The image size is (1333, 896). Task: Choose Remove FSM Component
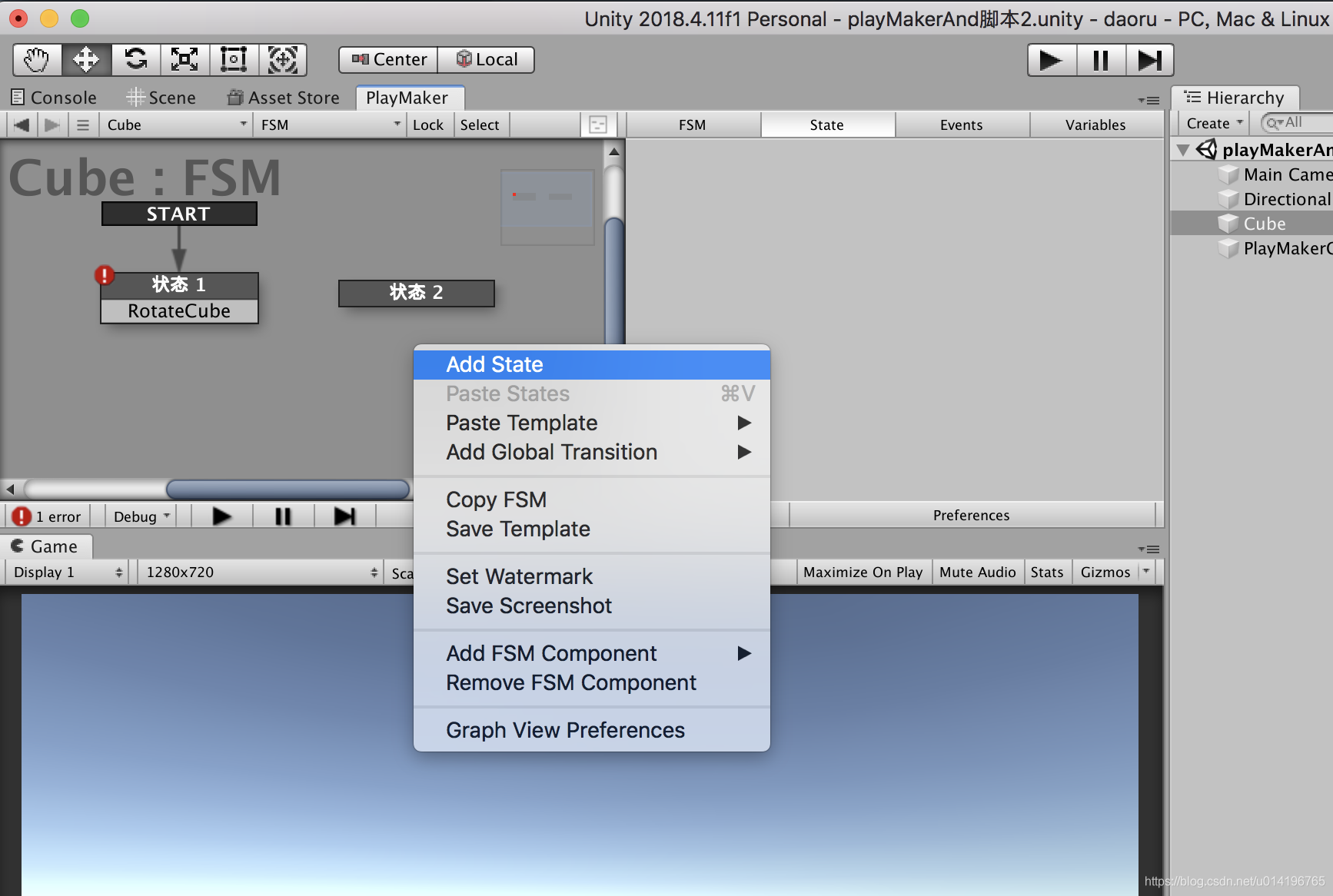(592, 682)
